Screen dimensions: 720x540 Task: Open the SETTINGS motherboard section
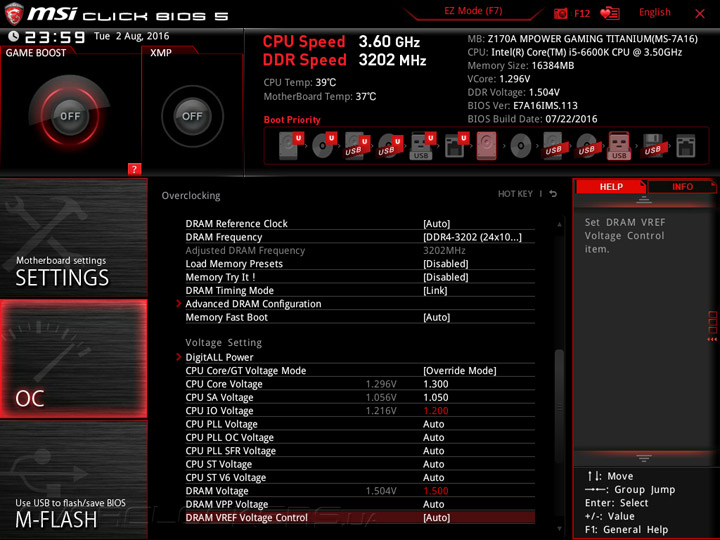[73, 238]
